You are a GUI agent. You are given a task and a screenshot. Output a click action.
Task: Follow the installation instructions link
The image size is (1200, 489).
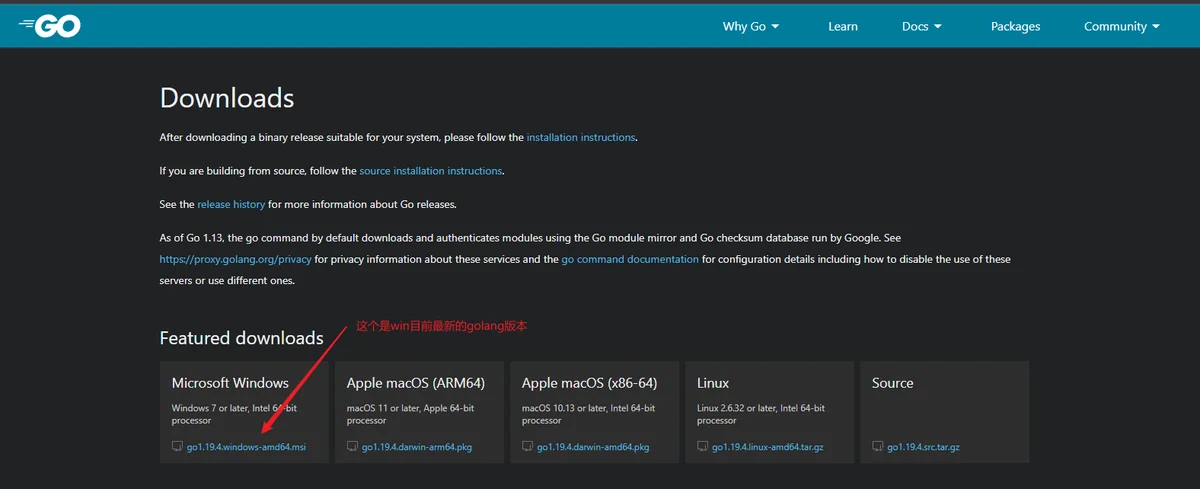pos(581,137)
